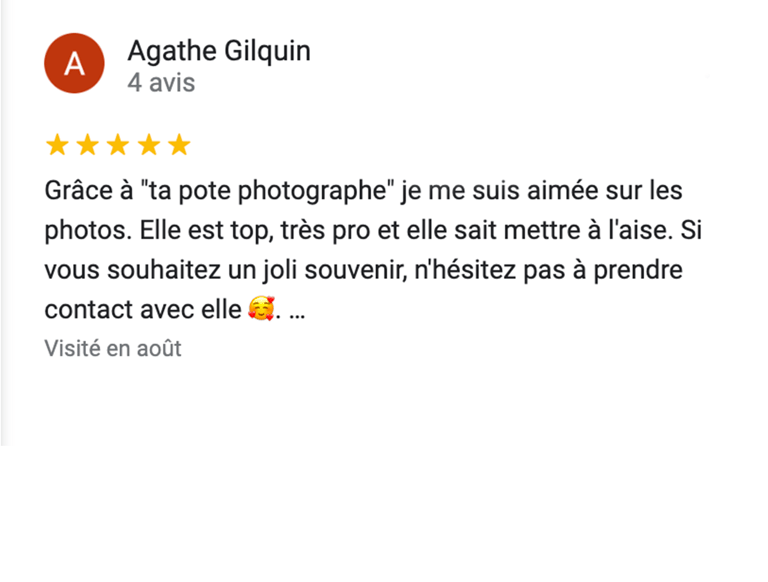Click the phrase "Elle est top"
The width and height of the screenshot is (768, 582).
(204, 231)
